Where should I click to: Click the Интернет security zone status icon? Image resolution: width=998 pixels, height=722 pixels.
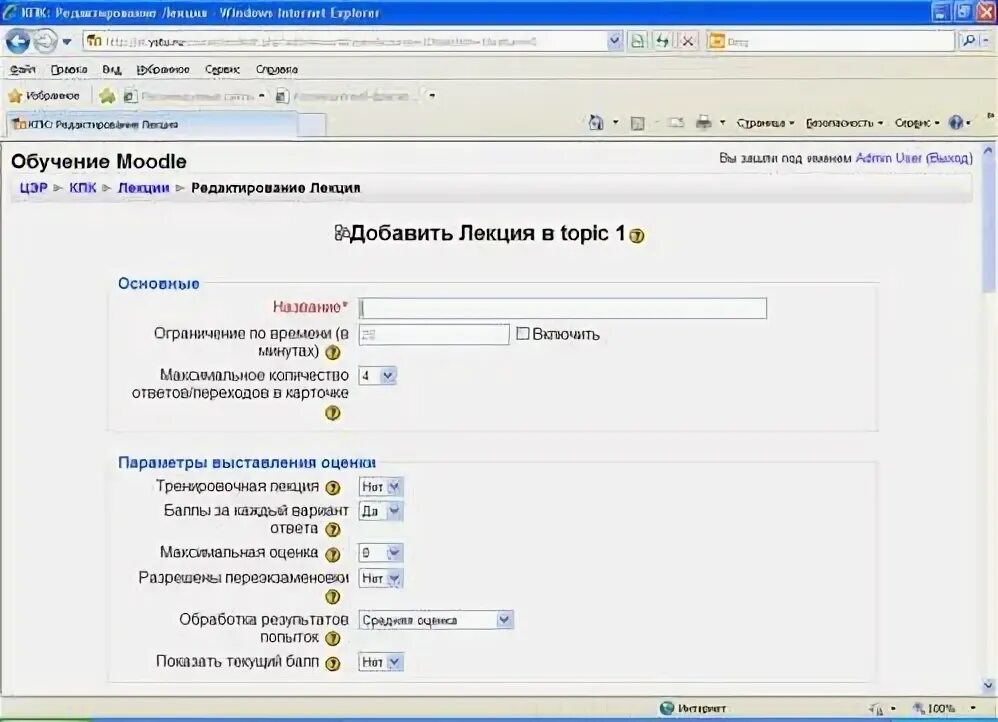pyautogui.click(x=666, y=708)
